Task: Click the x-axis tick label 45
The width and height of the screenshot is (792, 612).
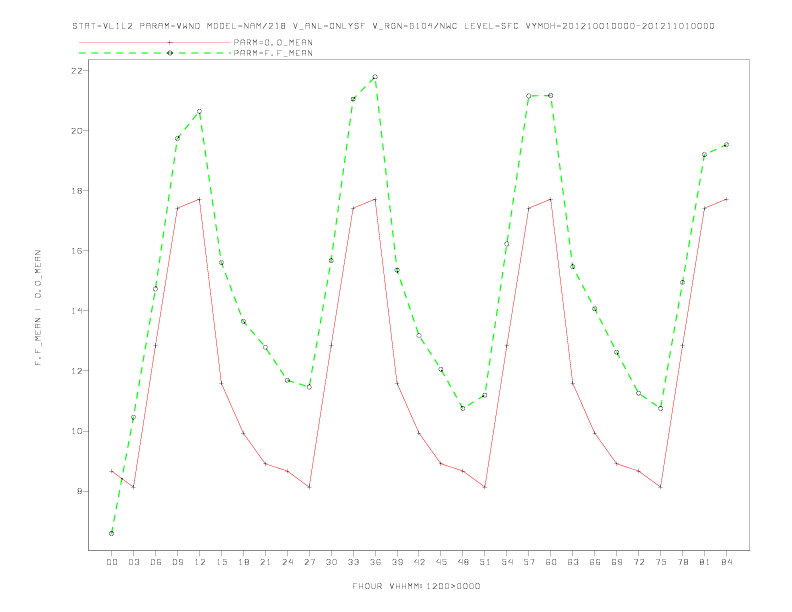Action: coord(441,562)
